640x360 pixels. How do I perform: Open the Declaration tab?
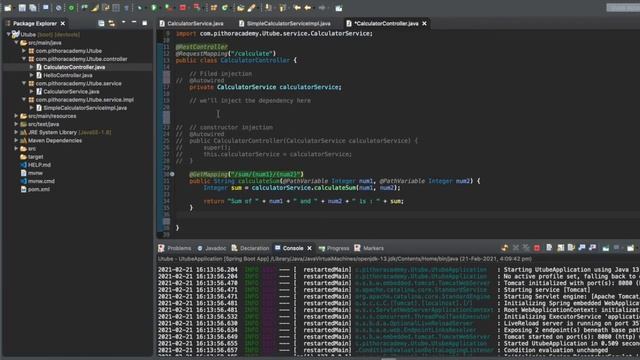click(250, 248)
